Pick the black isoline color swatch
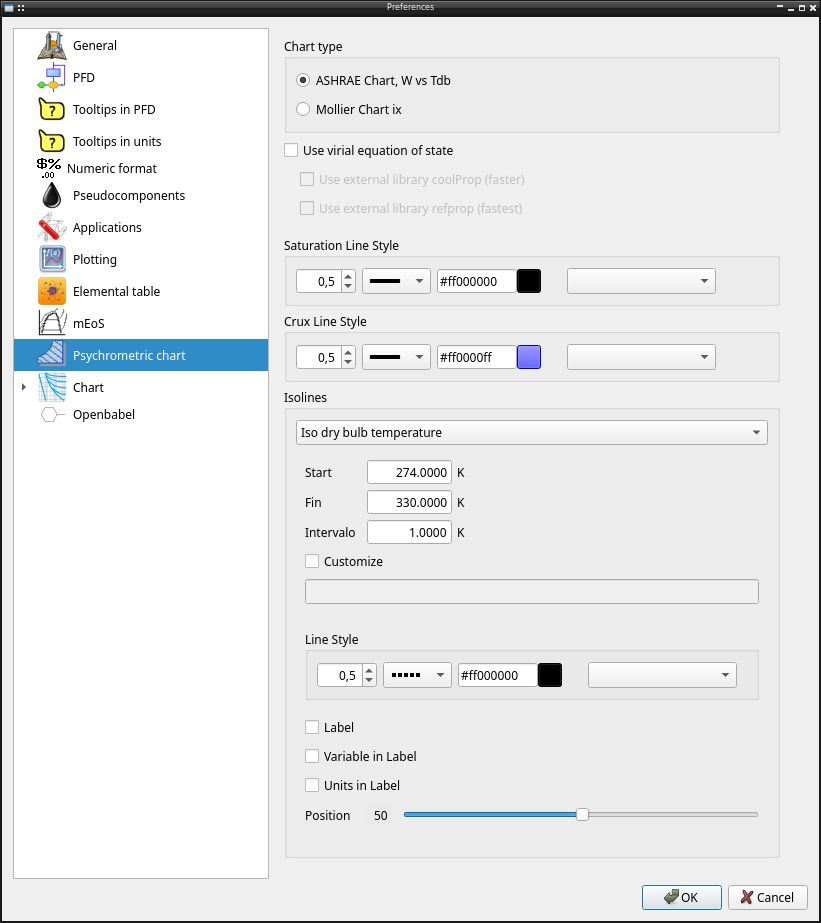821x923 pixels. pos(550,675)
